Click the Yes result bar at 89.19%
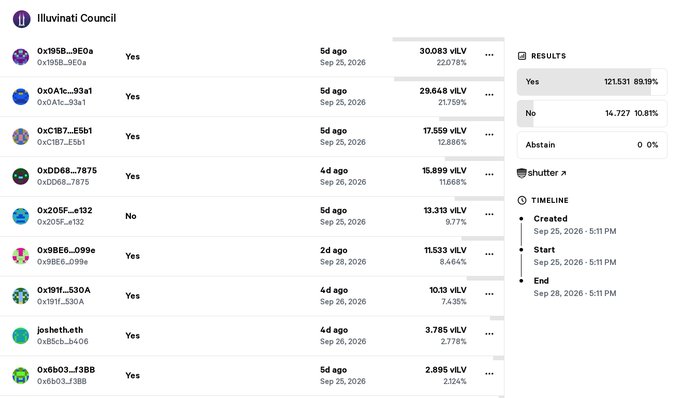 [592, 82]
